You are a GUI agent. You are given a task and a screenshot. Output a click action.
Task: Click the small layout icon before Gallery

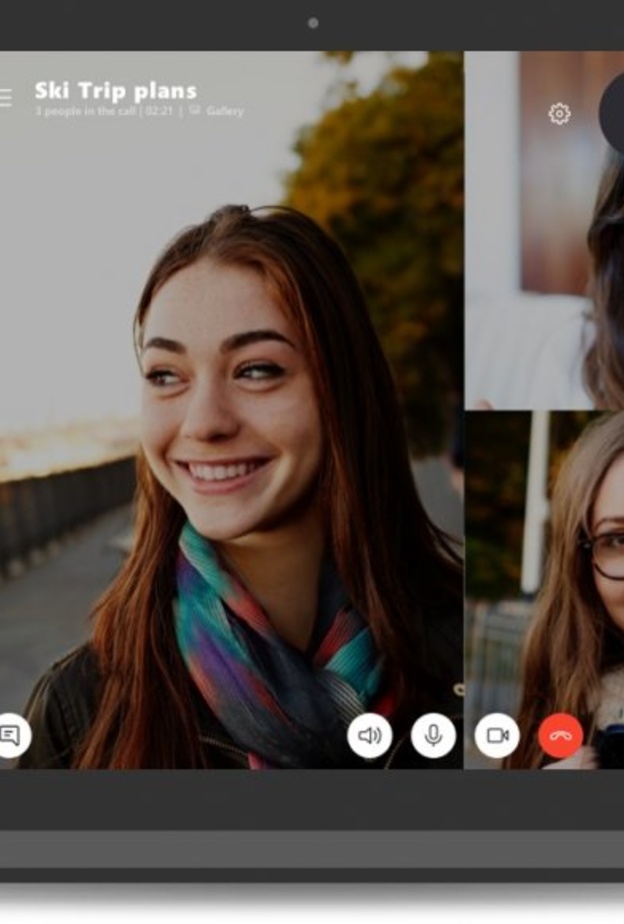(x=194, y=111)
